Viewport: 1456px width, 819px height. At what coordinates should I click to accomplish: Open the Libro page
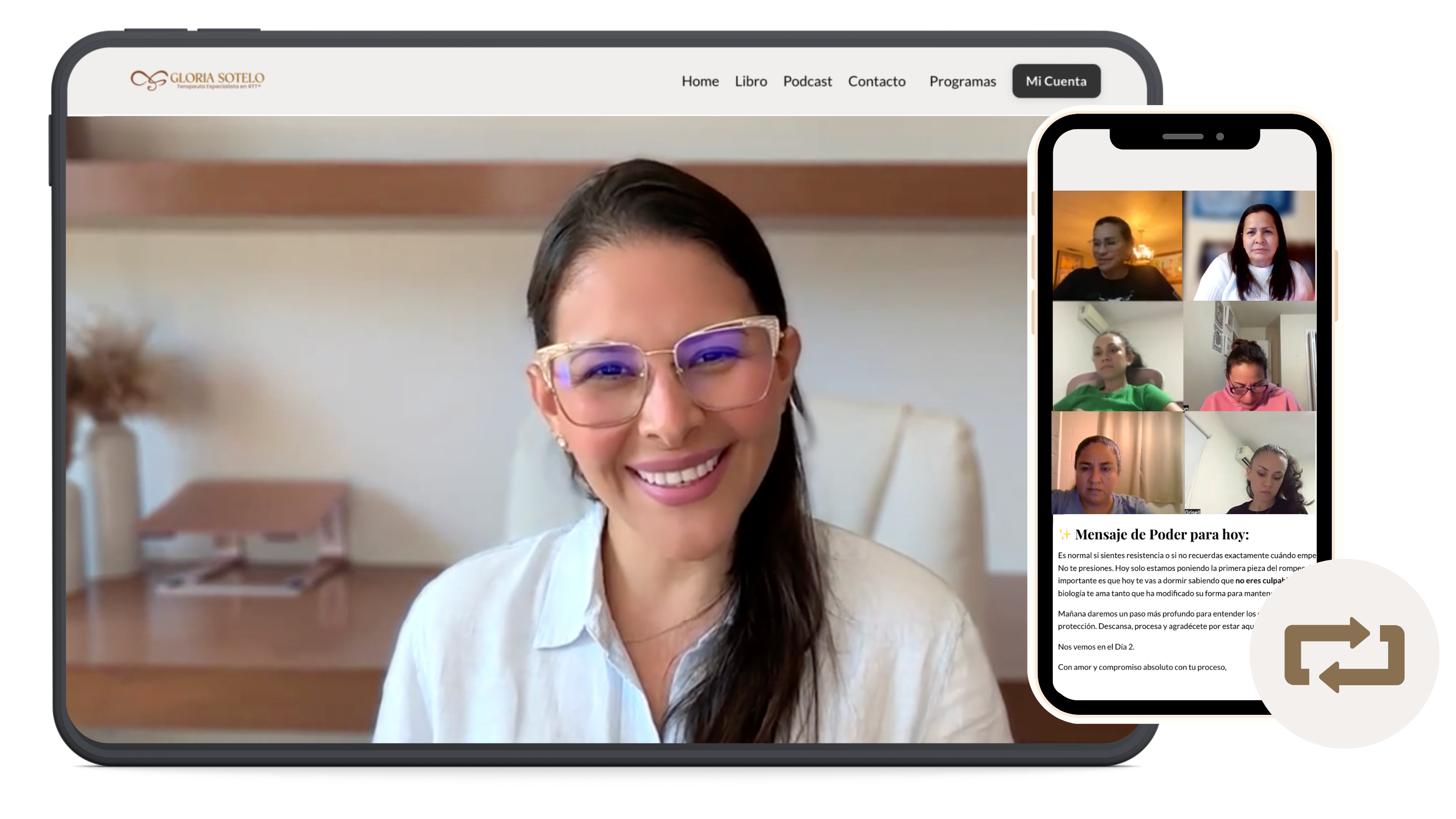[x=751, y=81]
